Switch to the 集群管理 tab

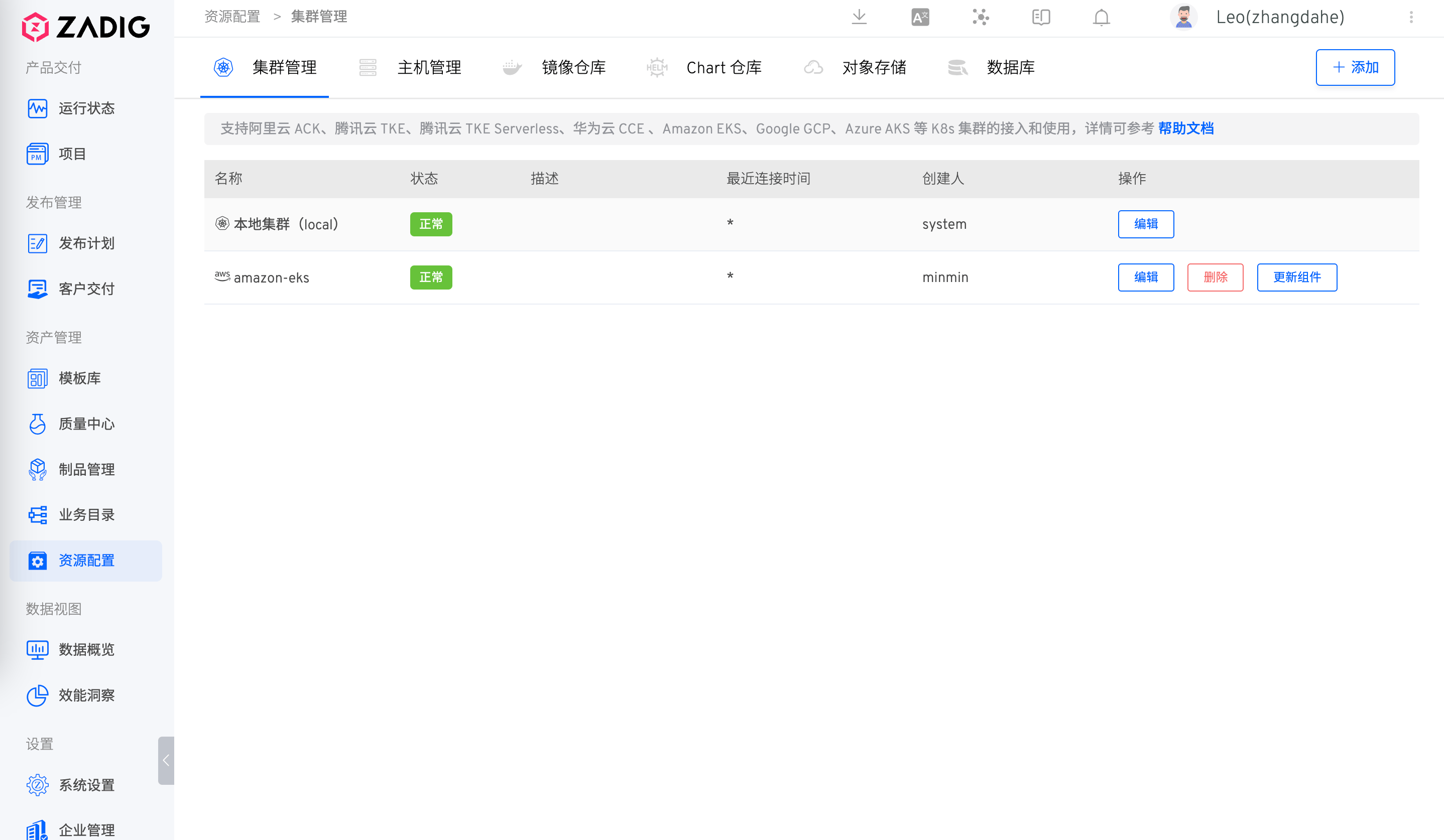point(264,68)
